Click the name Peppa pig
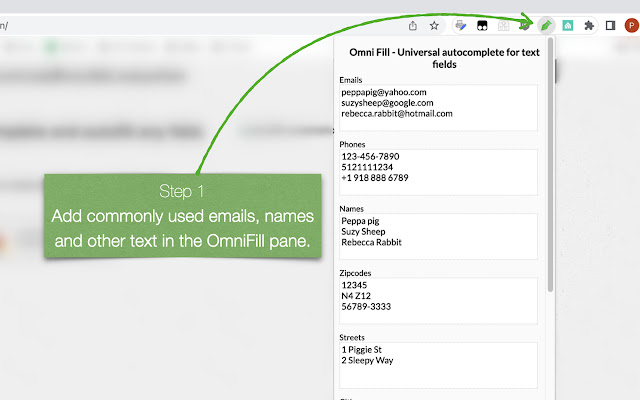 point(360,221)
